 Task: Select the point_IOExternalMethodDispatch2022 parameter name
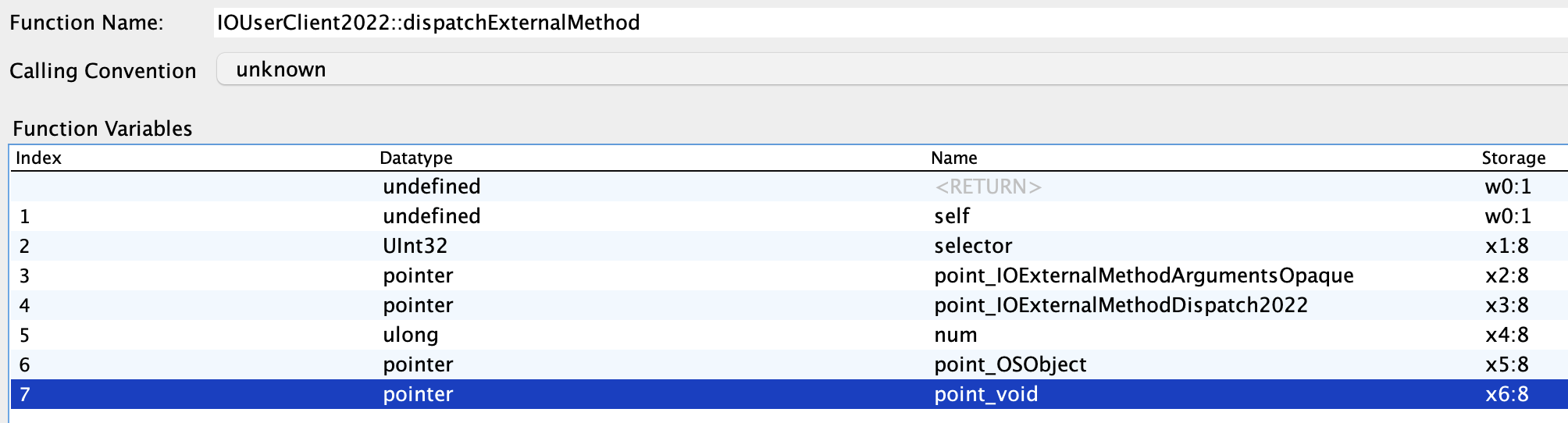1121,305
